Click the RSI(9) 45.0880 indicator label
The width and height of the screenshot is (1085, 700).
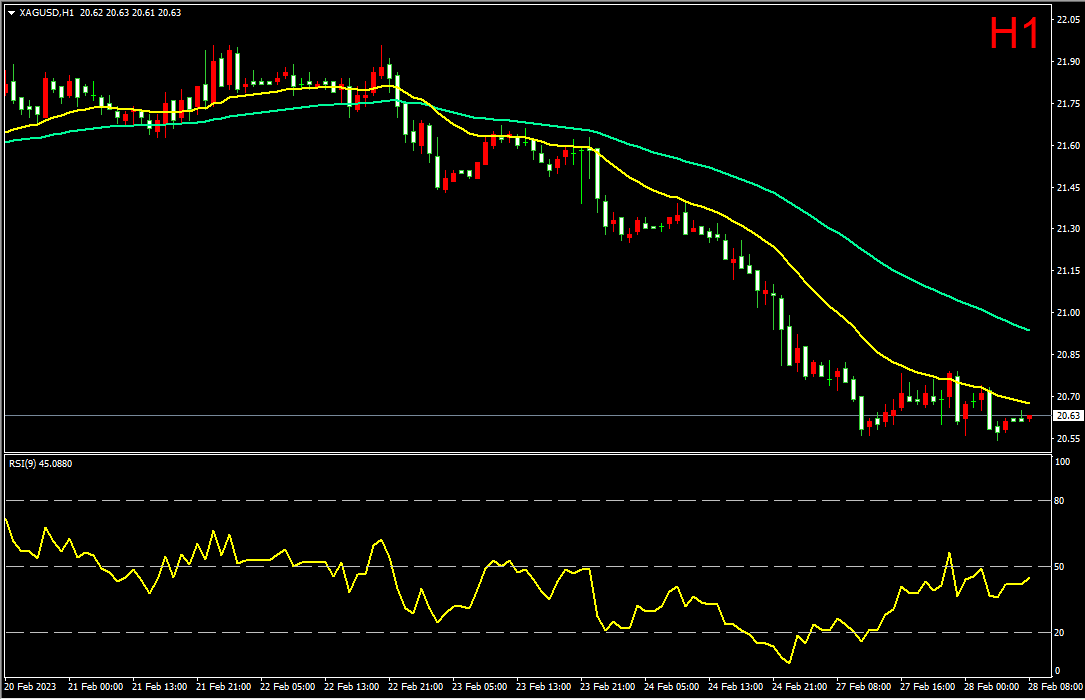pos(40,463)
